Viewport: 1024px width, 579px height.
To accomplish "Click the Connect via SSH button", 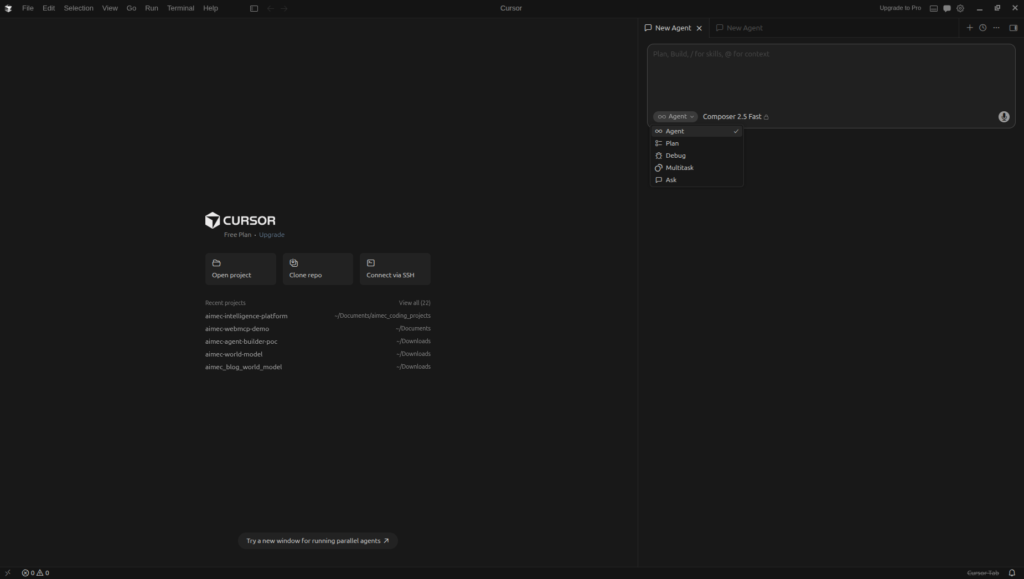I will click(x=395, y=269).
